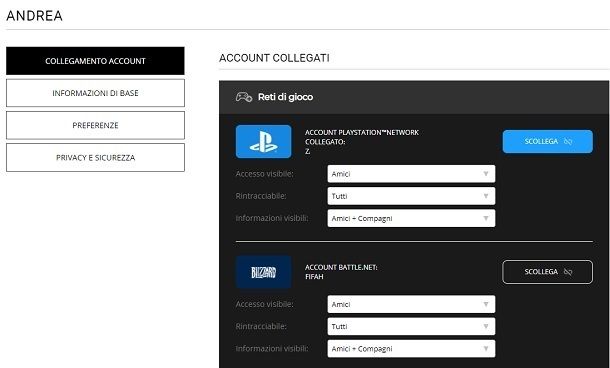
Task: Open the Collegamento Account section
Action: coord(95,61)
